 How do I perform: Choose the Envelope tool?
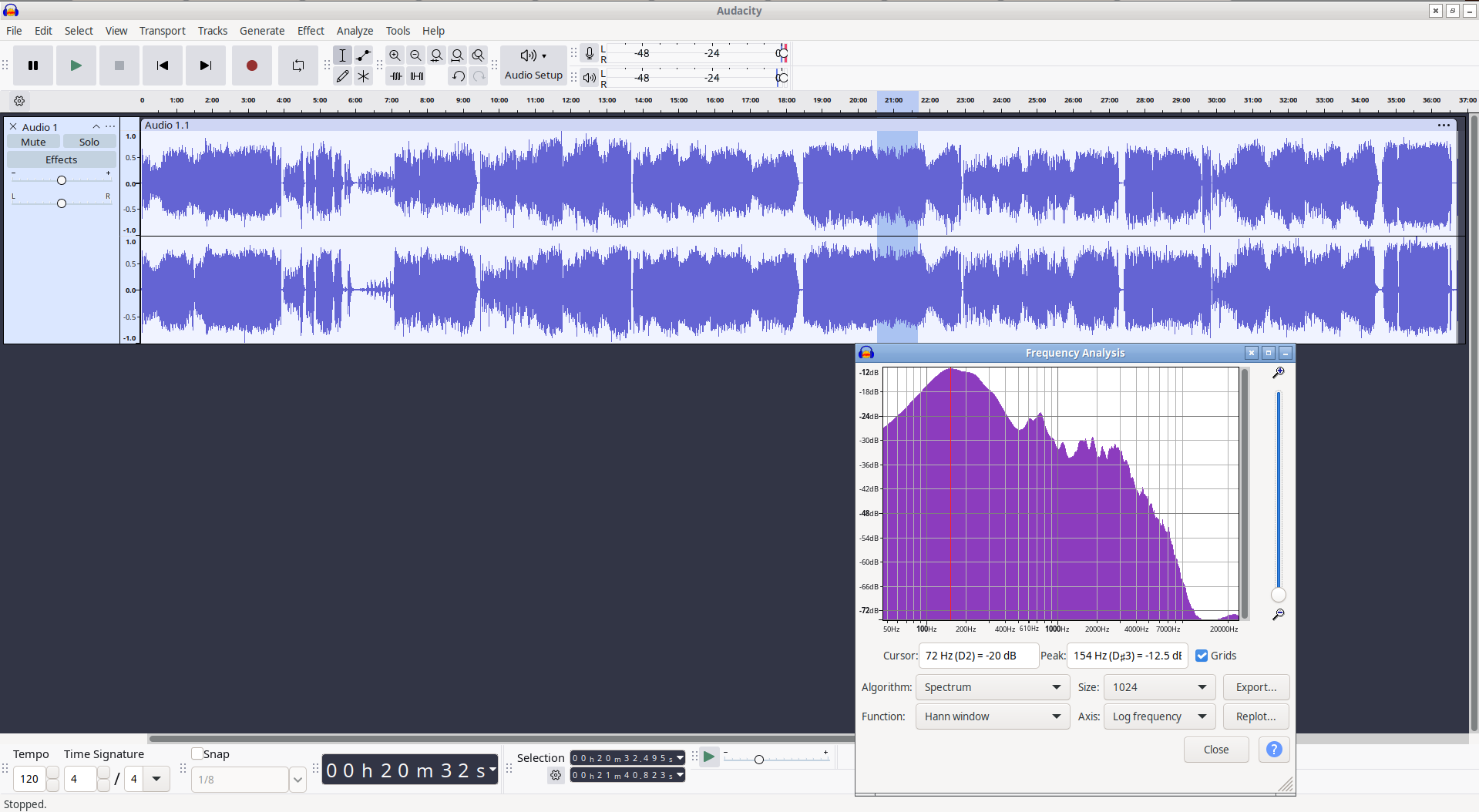point(363,55)
